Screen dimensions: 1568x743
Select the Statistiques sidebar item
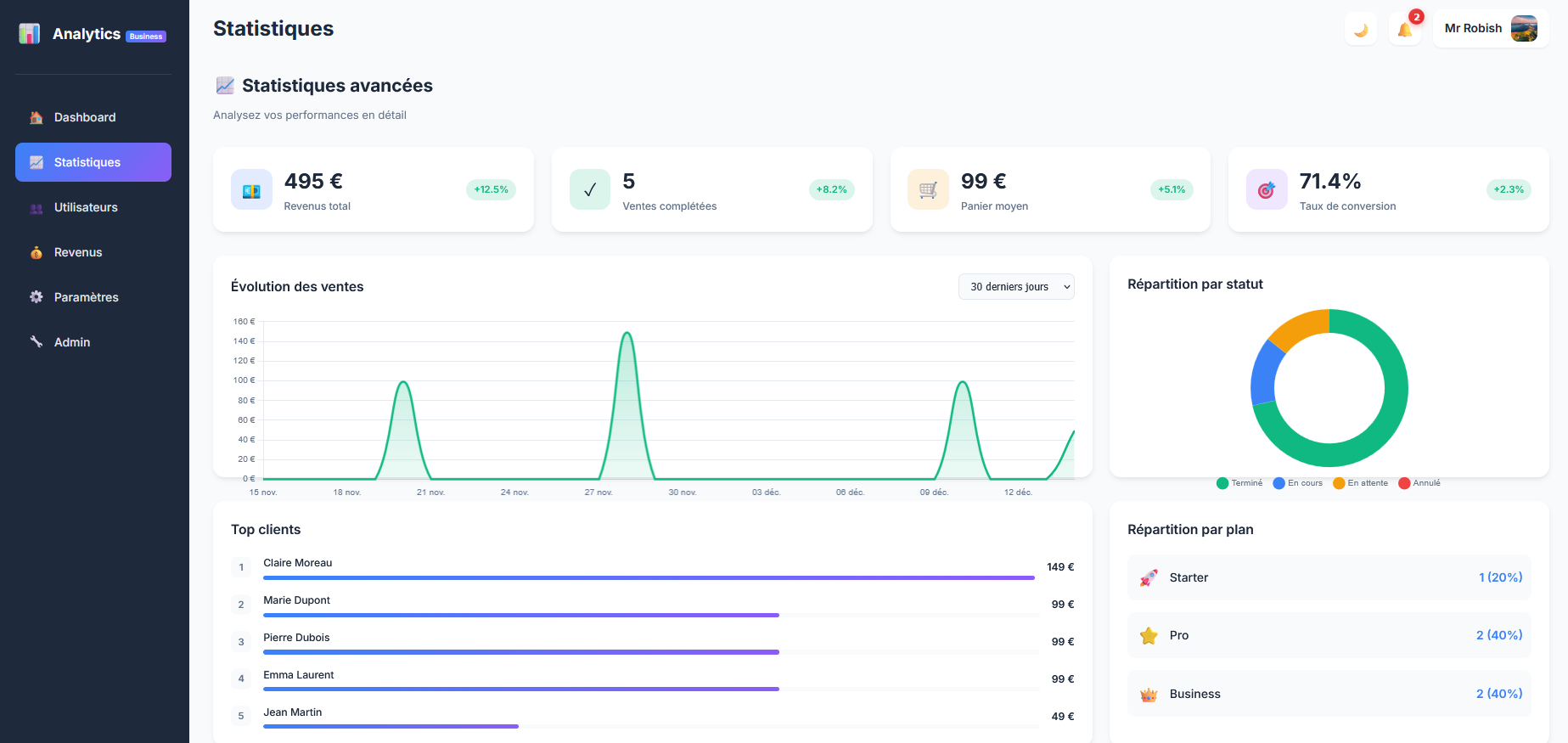(x=93, y=162)
